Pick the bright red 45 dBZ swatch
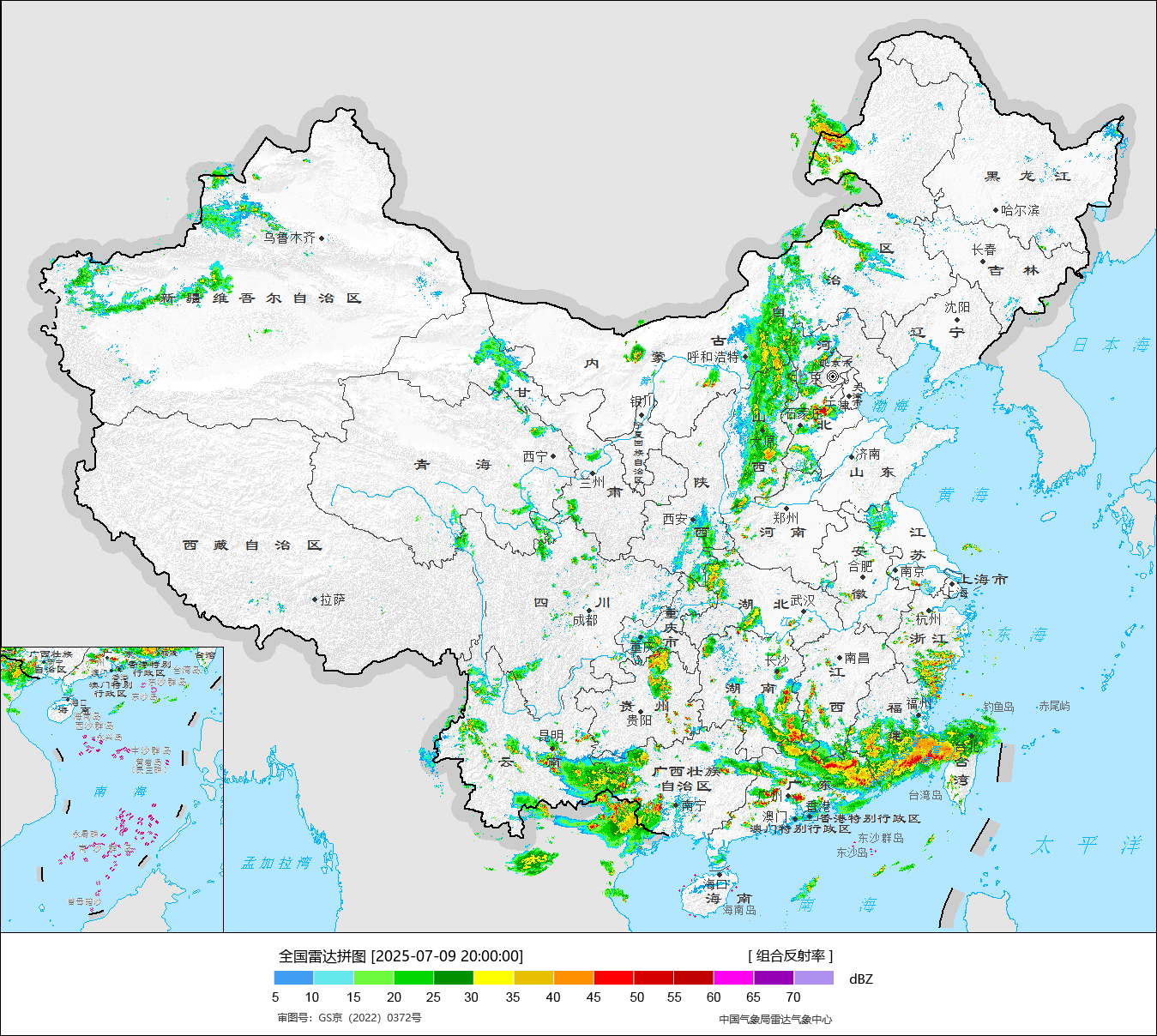 pyautogui.click(x=613, y=978)
